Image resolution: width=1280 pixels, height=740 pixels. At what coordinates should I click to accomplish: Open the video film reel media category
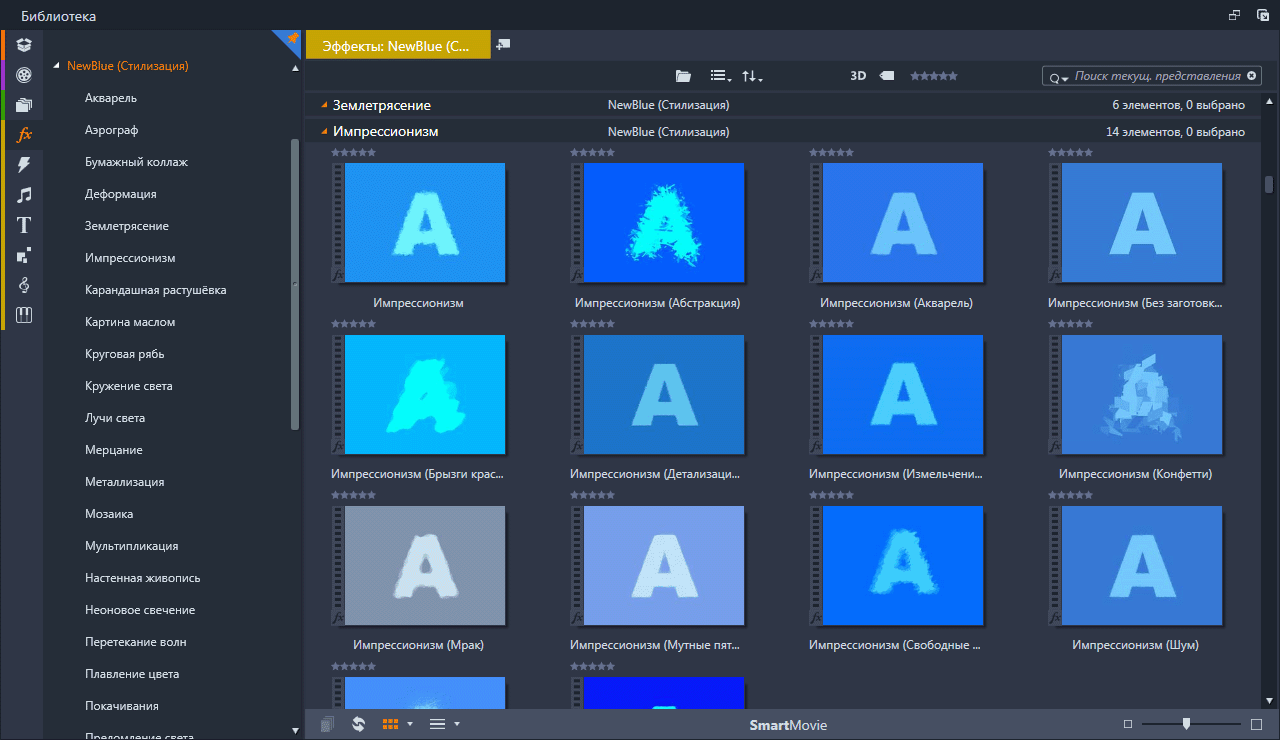[24, 74]
